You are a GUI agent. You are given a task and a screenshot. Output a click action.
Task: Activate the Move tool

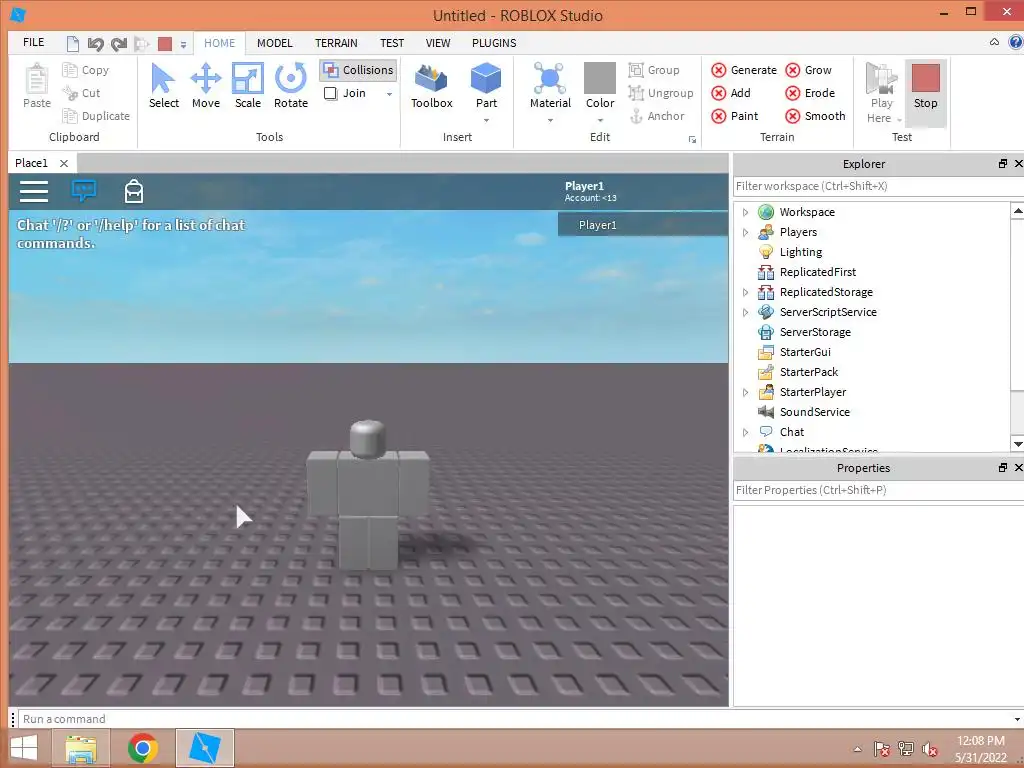tap(206, 86)
